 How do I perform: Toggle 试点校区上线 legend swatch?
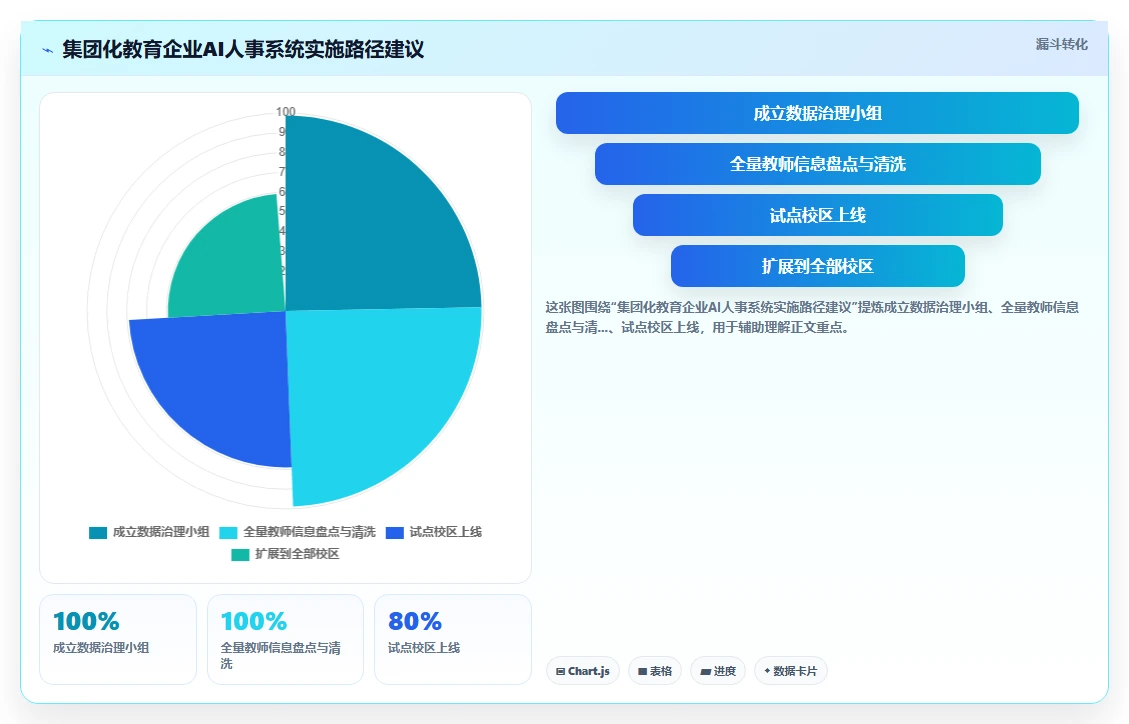[x=395, y=533]
